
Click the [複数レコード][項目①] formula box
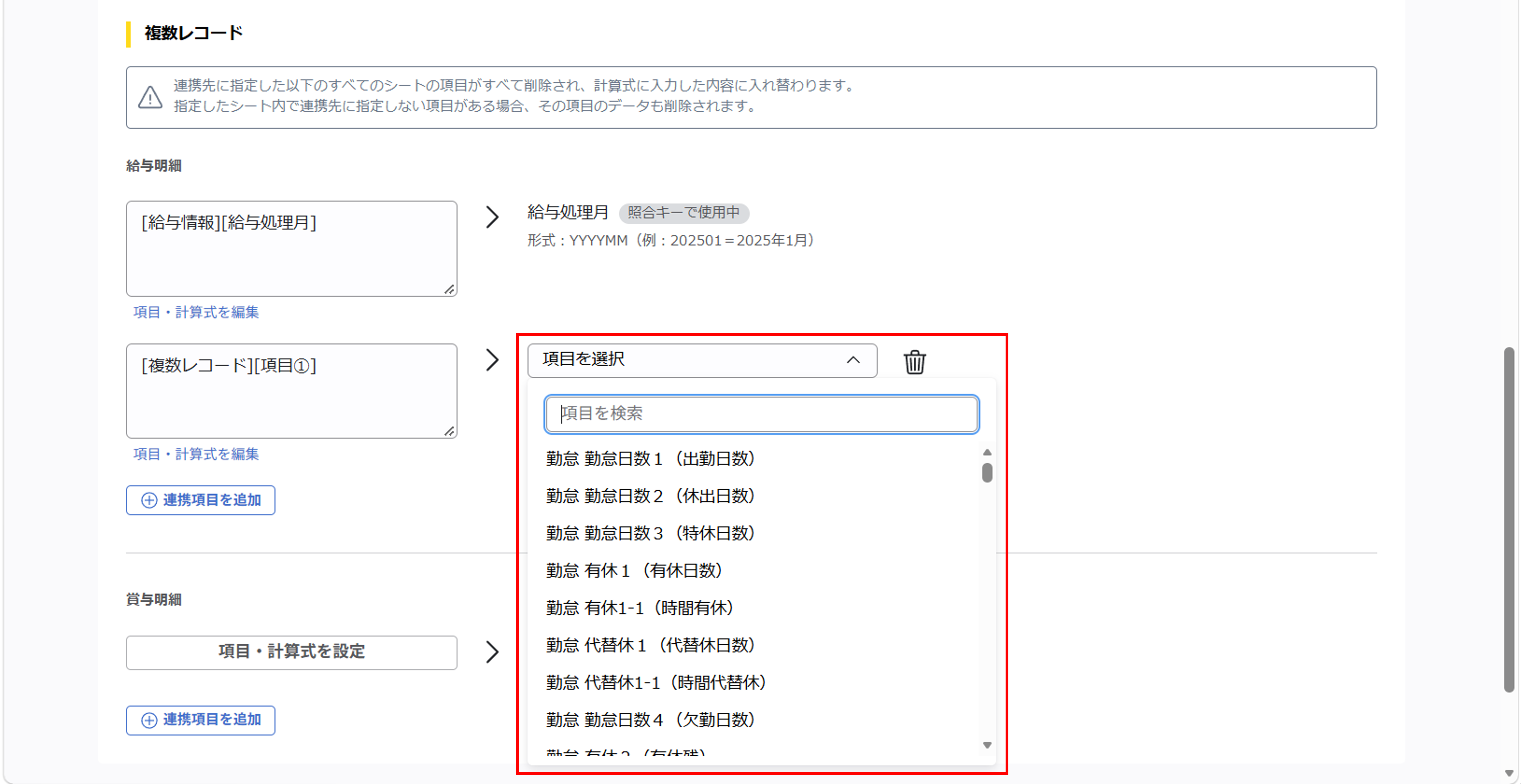[x=291, y=391]
